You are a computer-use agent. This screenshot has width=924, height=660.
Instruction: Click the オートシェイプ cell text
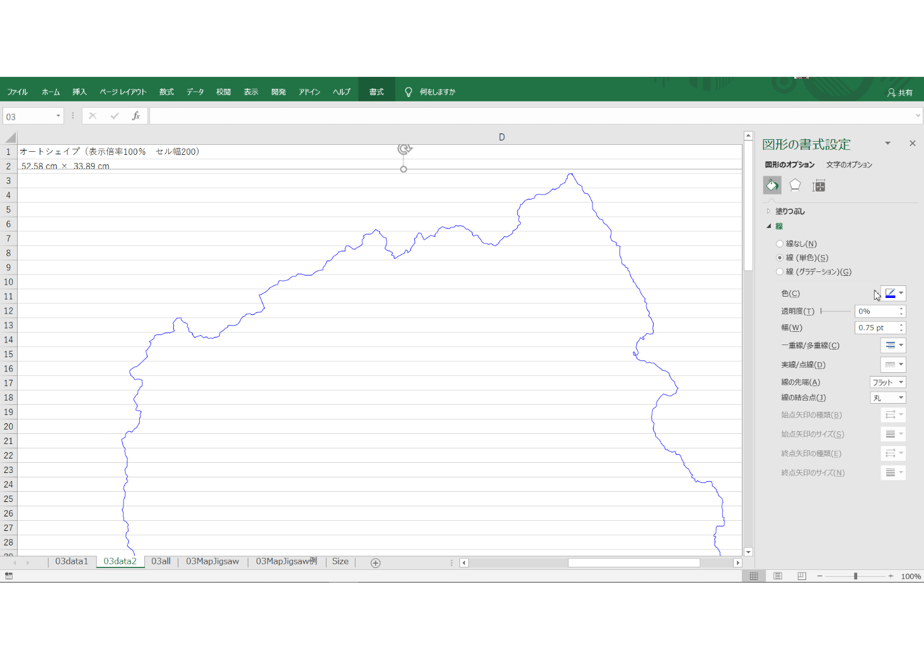tap(110, 151)
